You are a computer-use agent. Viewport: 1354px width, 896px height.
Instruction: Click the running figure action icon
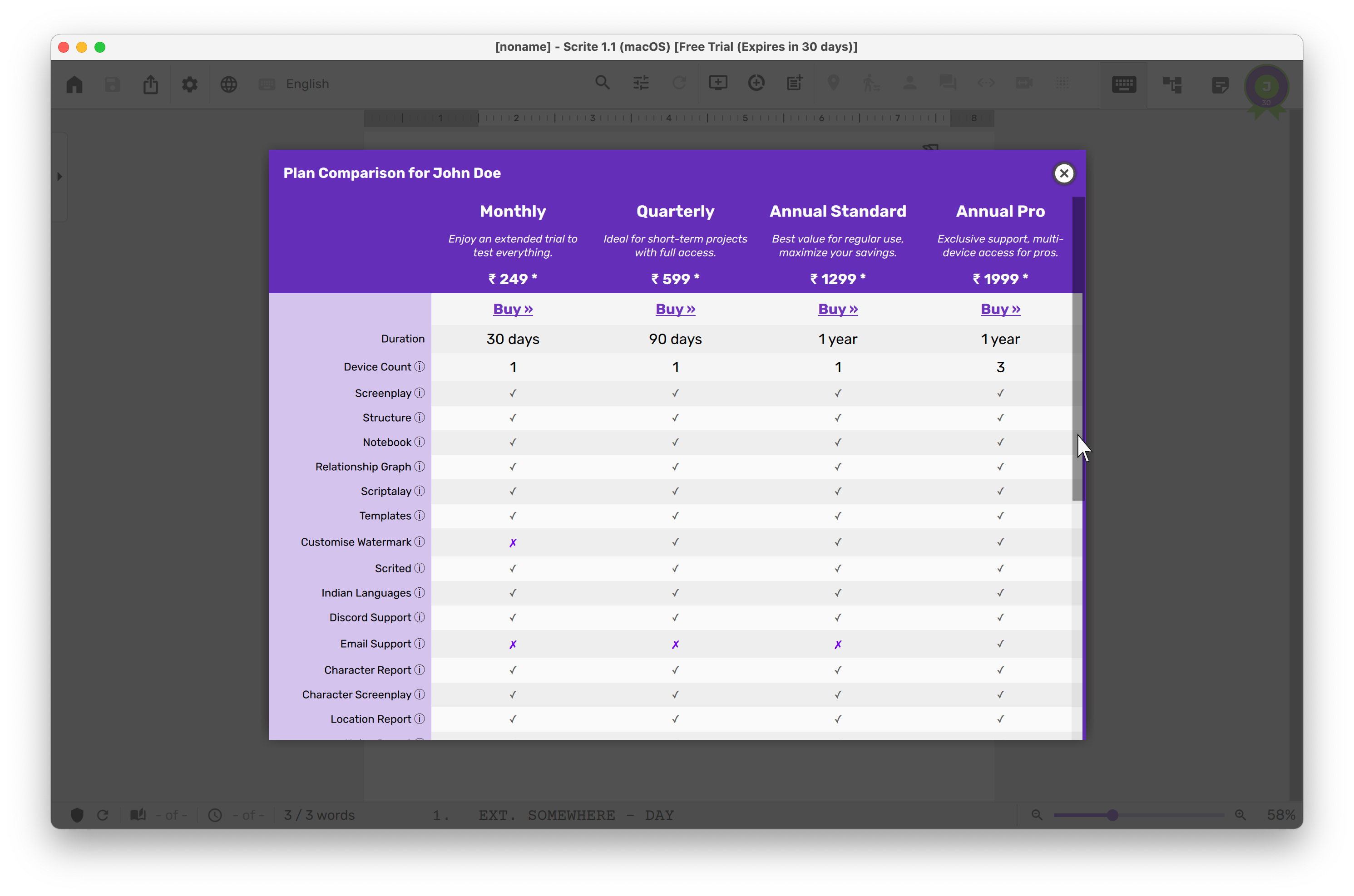point(870,83)
